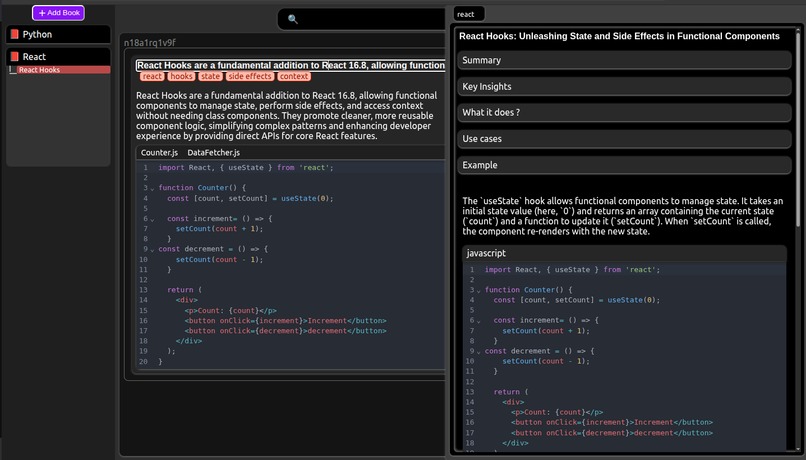Expand the 'What it does ?' section
Image resolution: width=806 pixels, height=460 pixels.
tap(624, 113)
